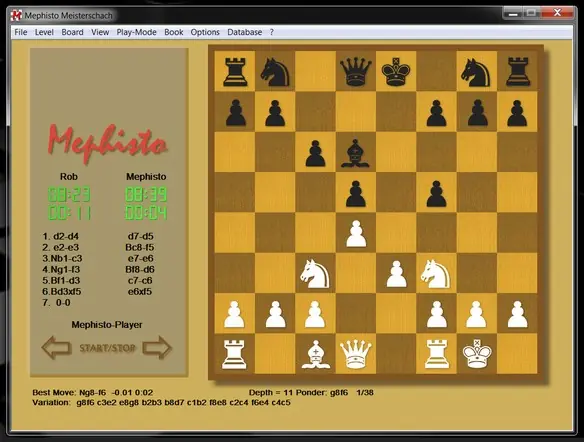Open the Board menu
This screenshot has height=442, width=584.
72,32
